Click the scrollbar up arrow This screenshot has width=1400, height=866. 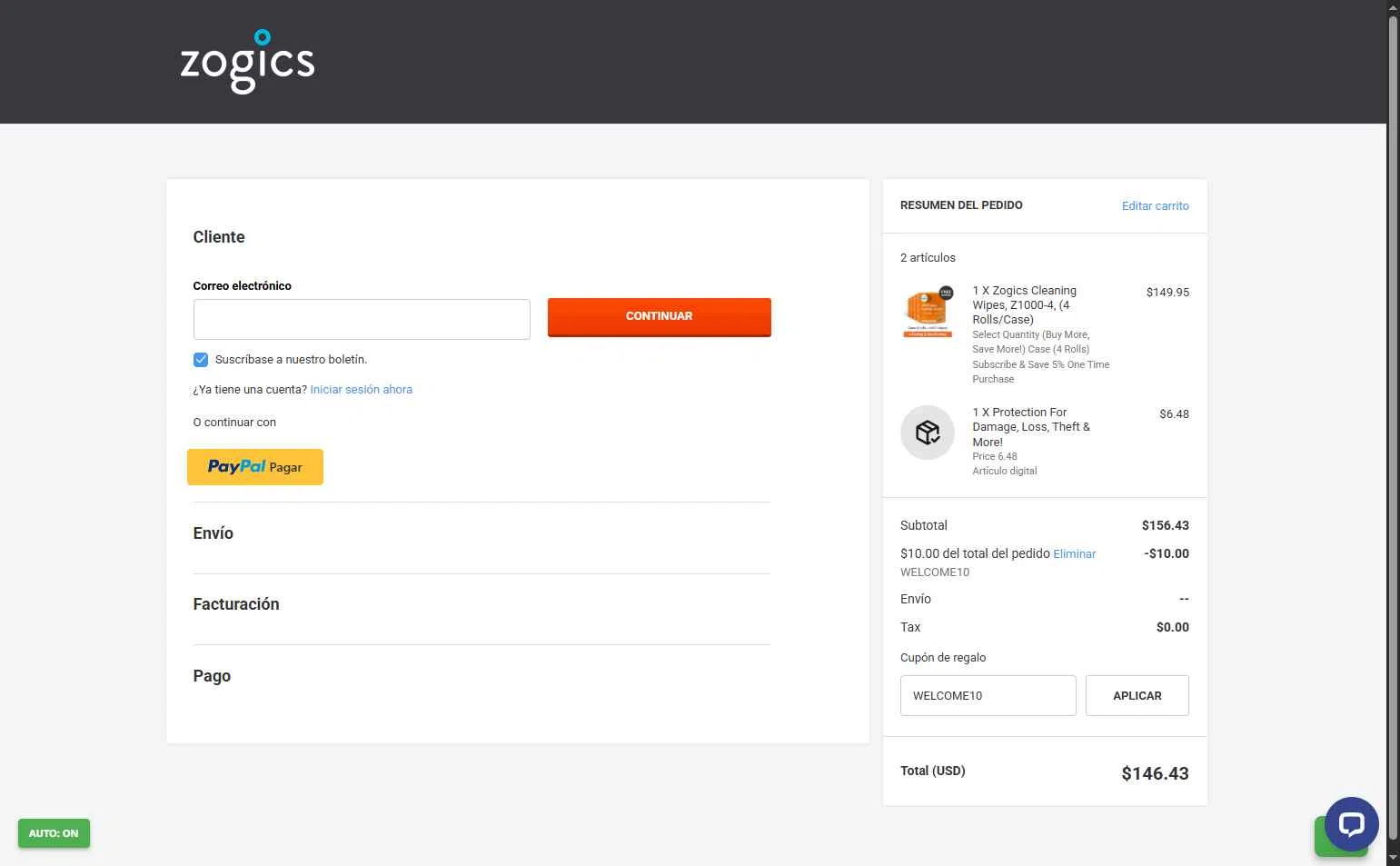(x=1393, y=7)
